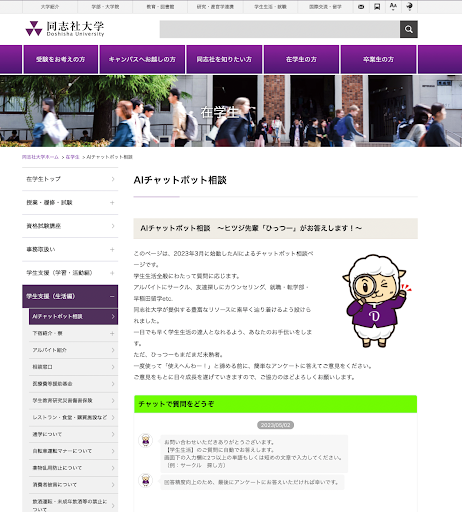
Task: Click the second chat message mascot avatar
Action: [146, 480]
